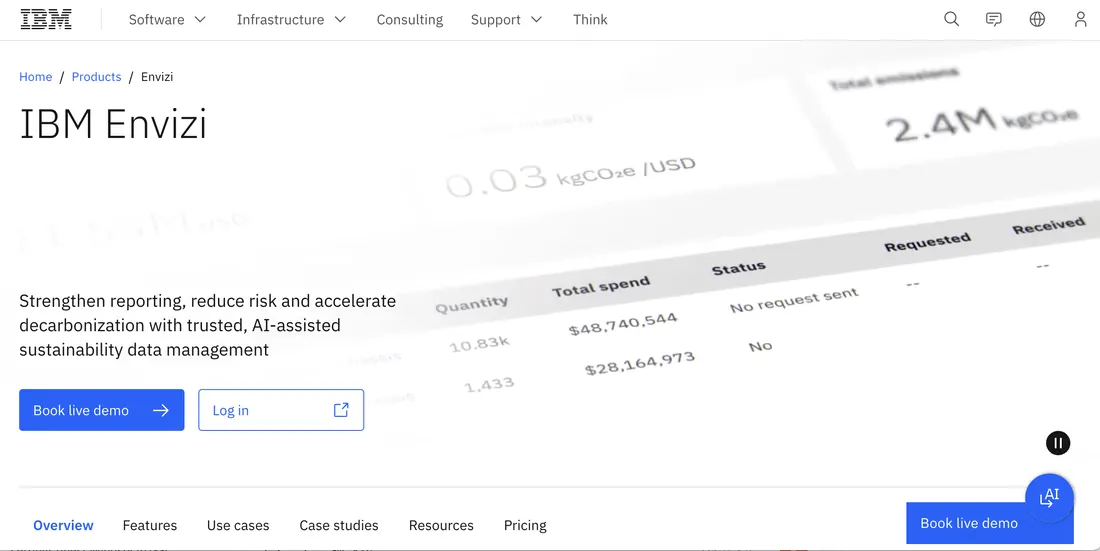This screenshot has width=1100, height=551.
Task: Click the blue Book live demo hero button
Action: 102,410
